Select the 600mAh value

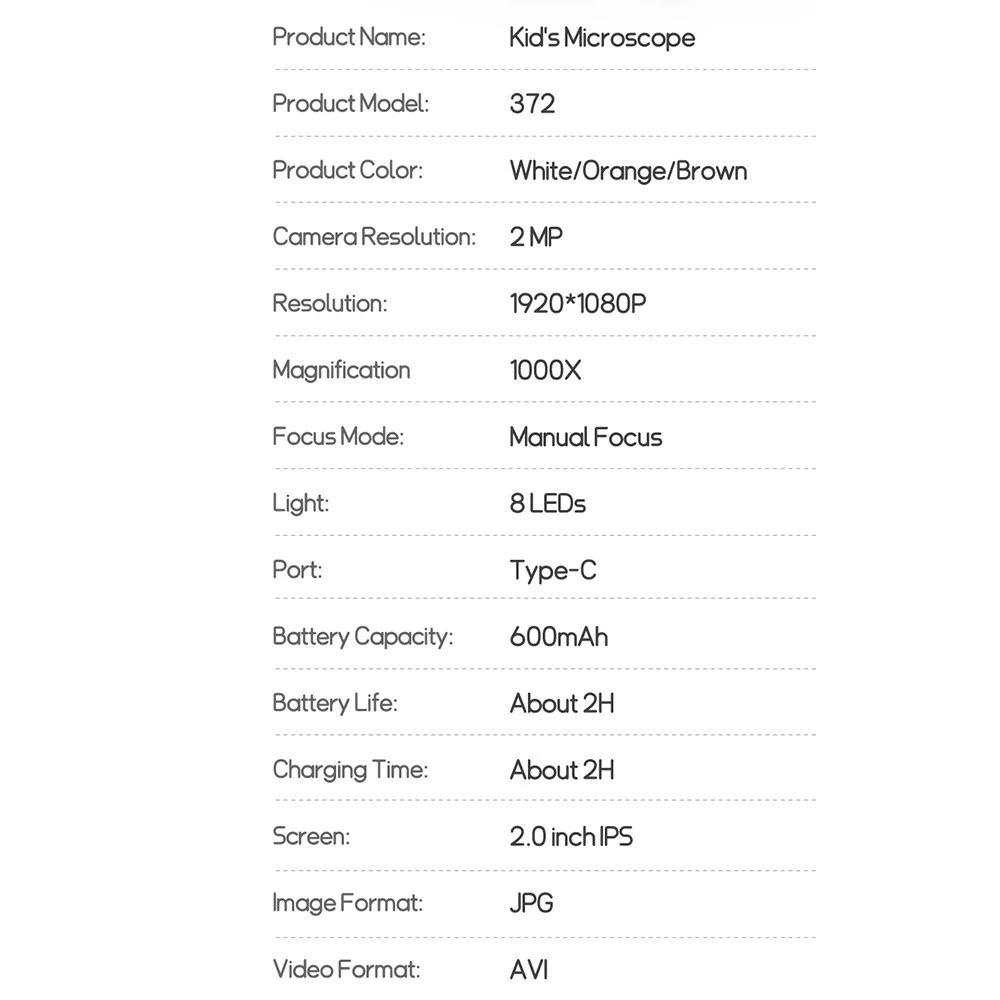click(x=559, y=637)
